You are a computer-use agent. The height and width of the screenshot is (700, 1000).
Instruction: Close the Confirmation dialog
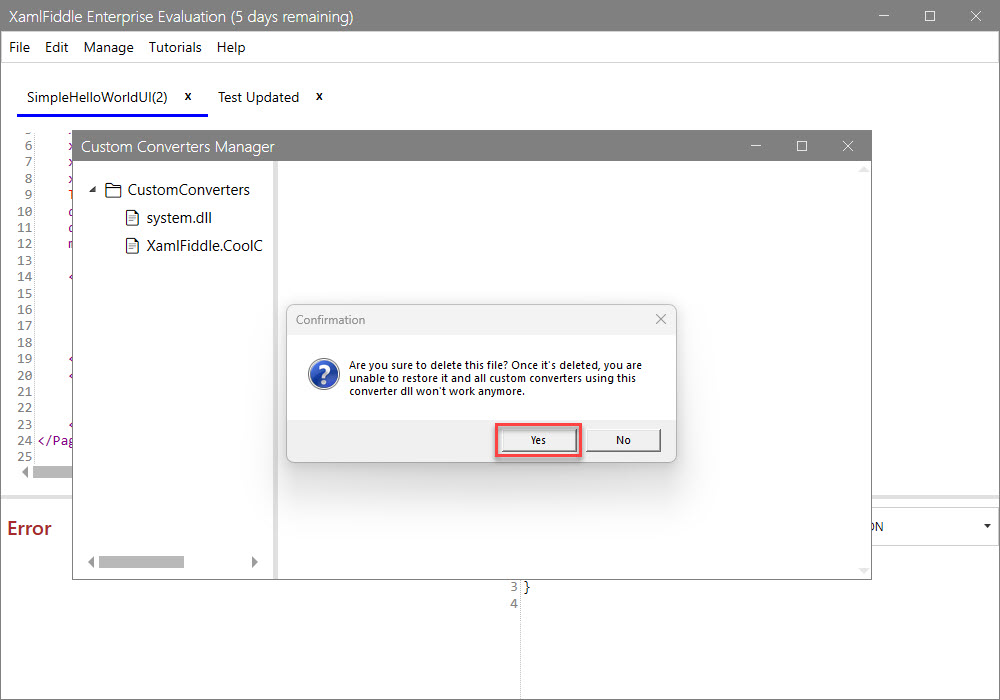(x=661, y=319)
